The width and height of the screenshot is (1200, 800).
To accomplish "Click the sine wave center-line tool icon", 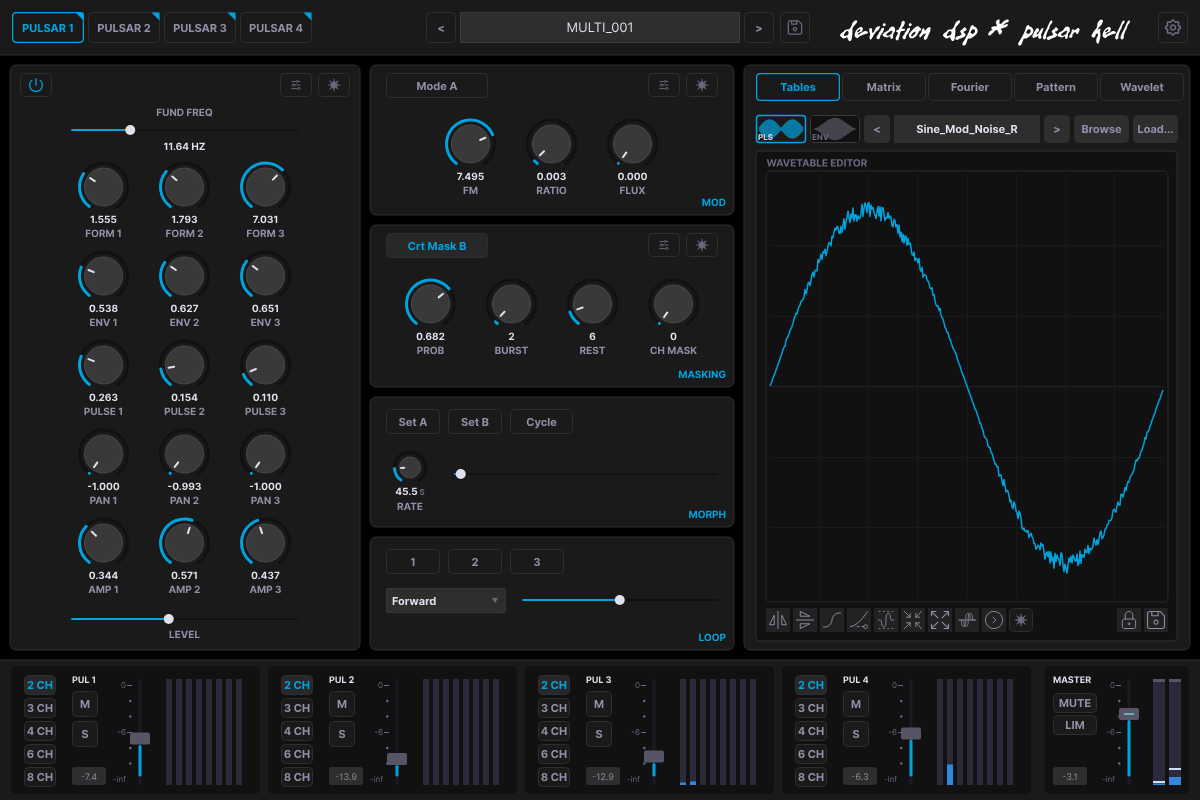I will tap(967, 620).
